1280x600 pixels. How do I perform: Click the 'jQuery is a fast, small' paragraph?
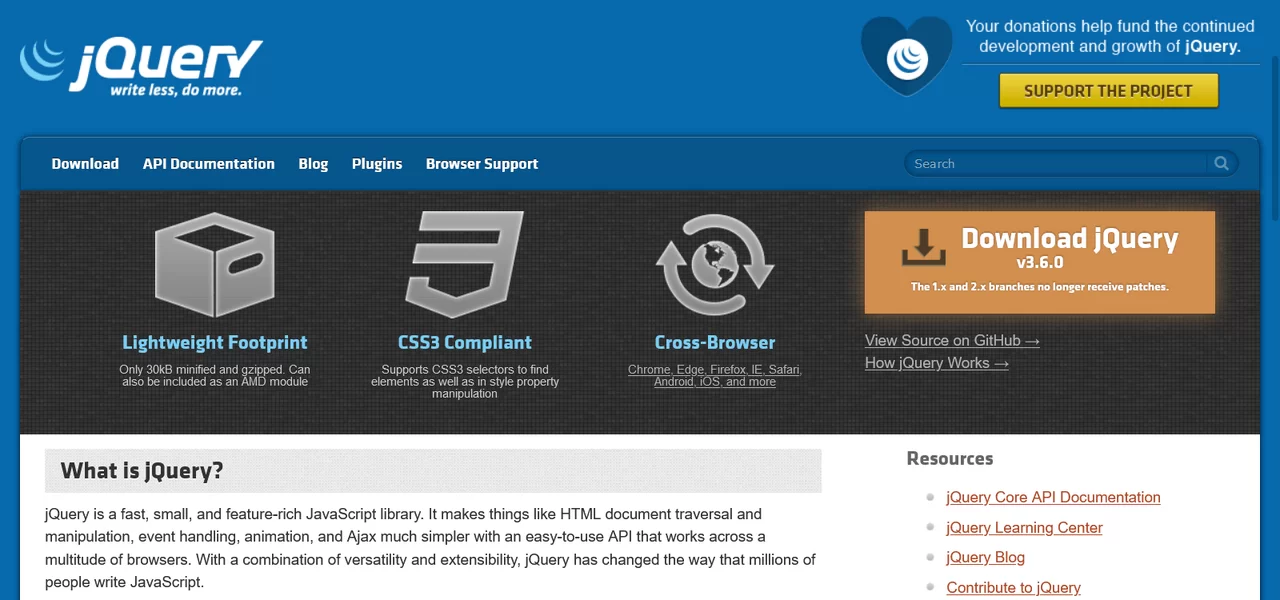[430, 548]
